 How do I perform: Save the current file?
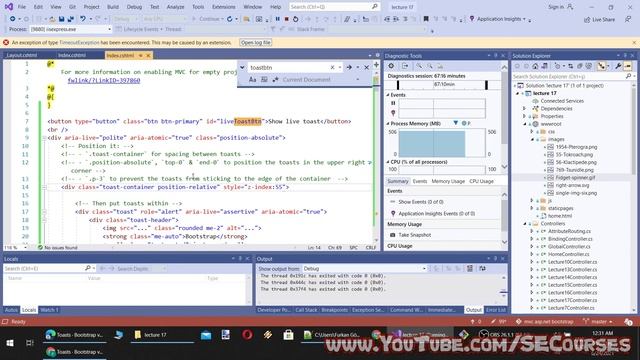click(x=62, y=19)
